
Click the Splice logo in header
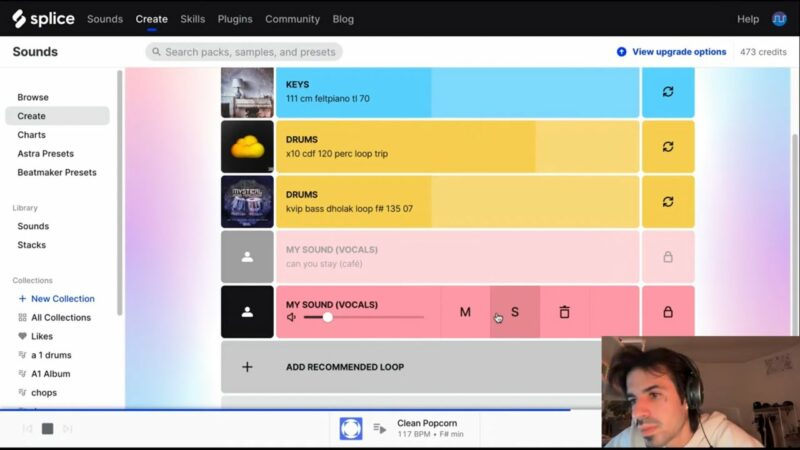click(x=44, y=18)
